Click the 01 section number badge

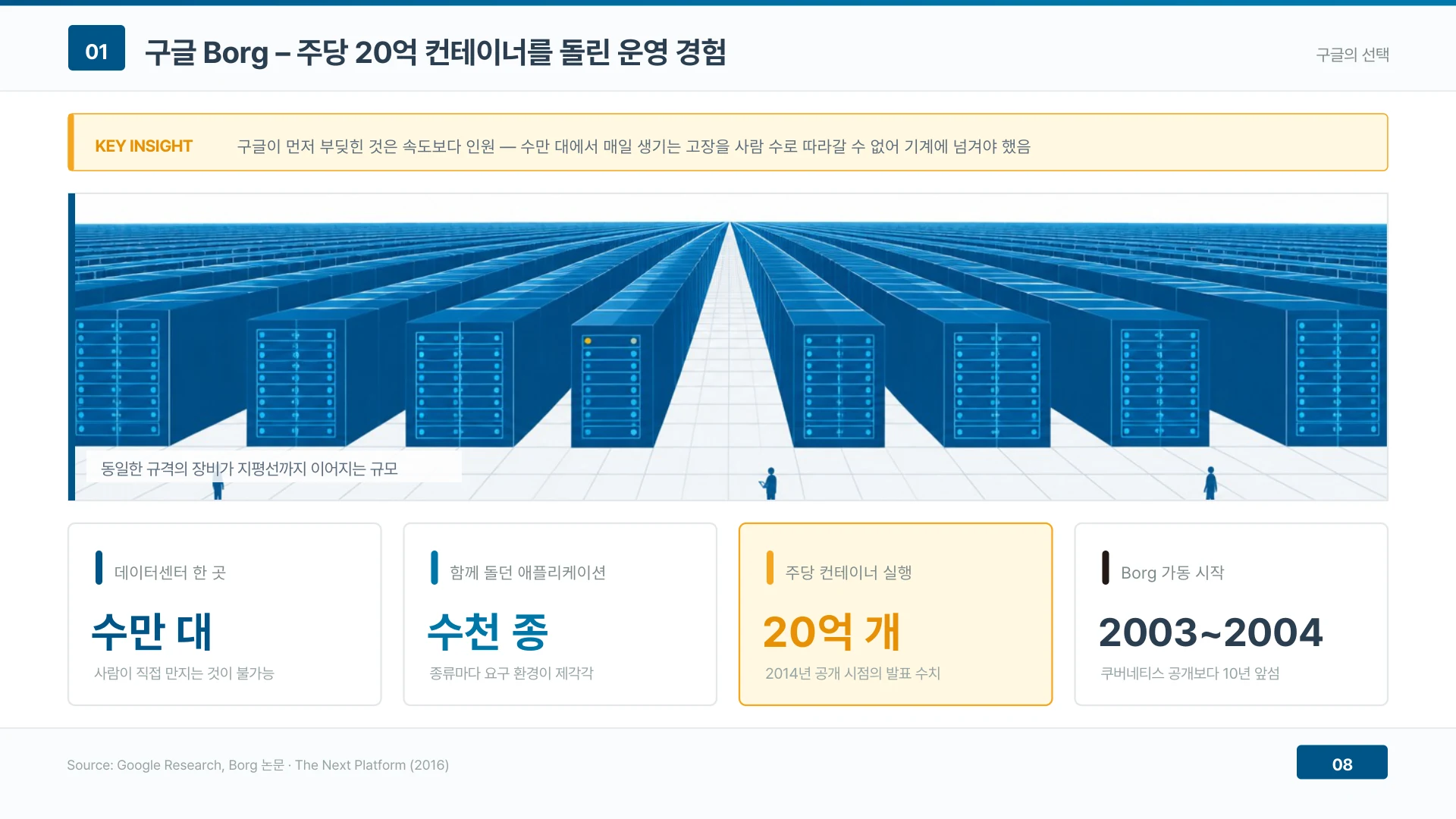96,48
